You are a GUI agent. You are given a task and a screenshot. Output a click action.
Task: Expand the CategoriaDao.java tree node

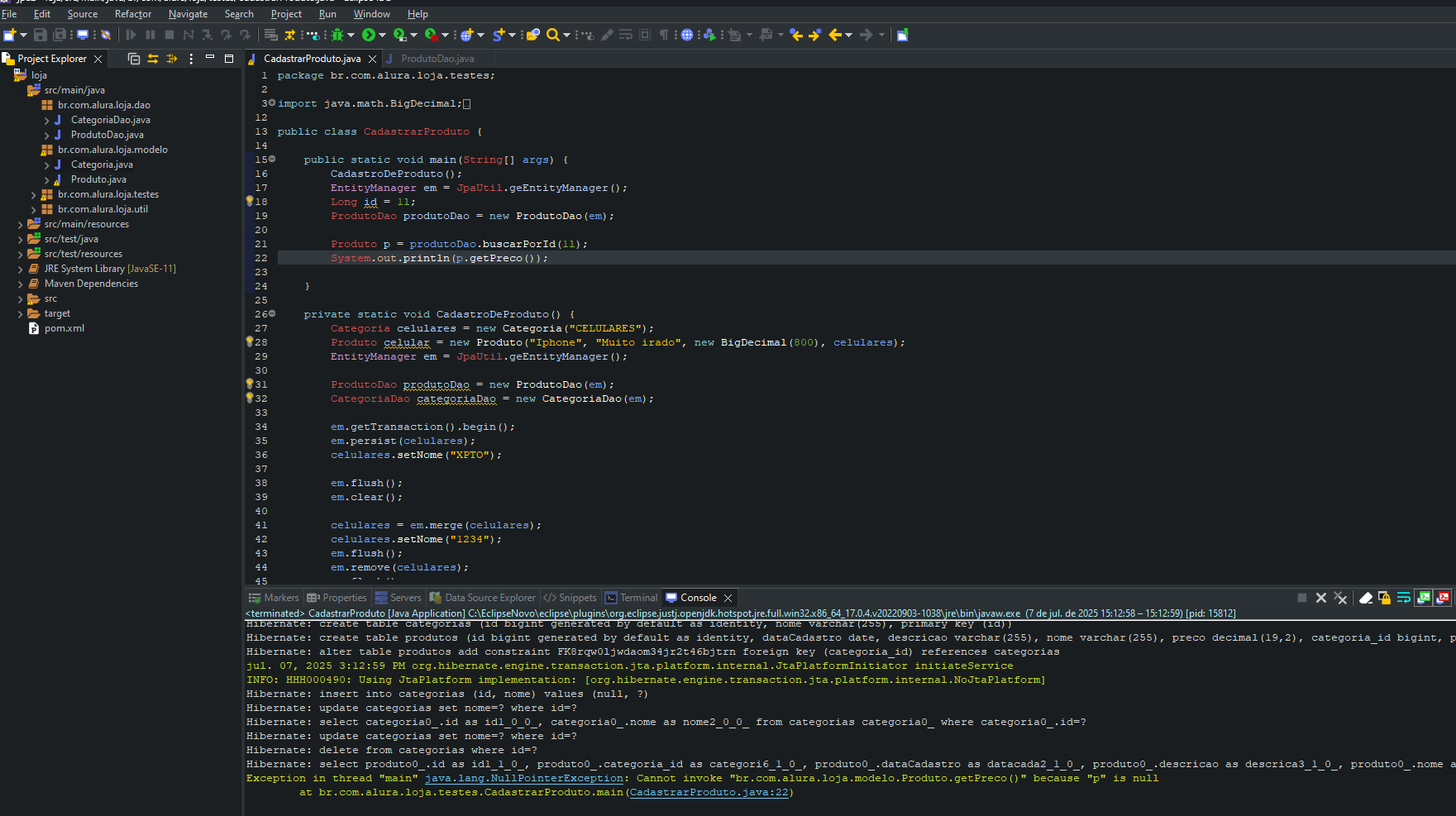47,121
